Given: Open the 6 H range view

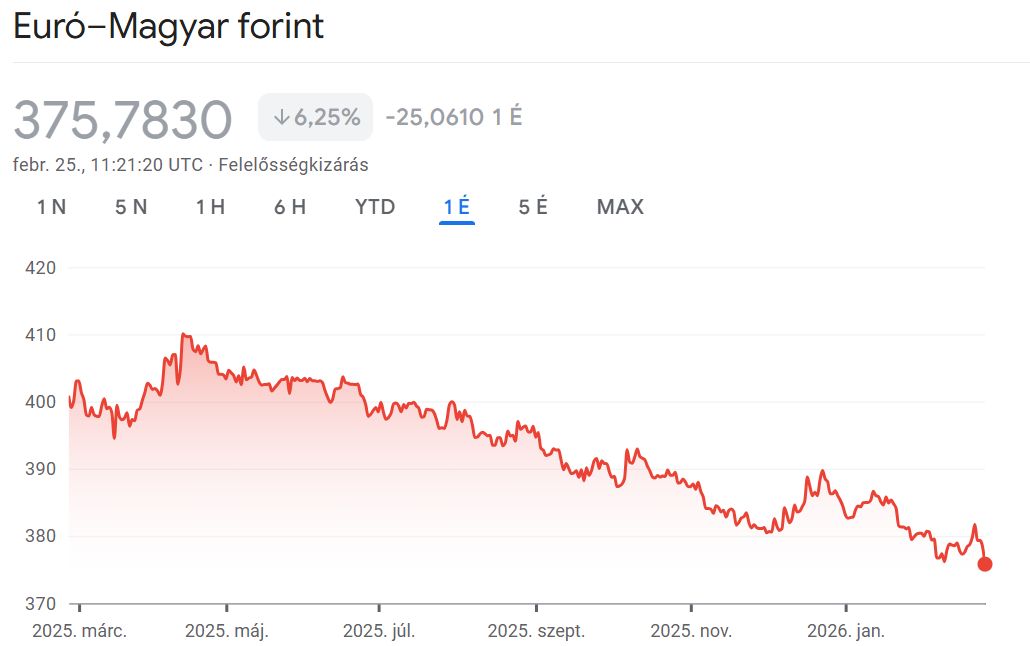Looking at the screenshot, I should tap(290, 207).
